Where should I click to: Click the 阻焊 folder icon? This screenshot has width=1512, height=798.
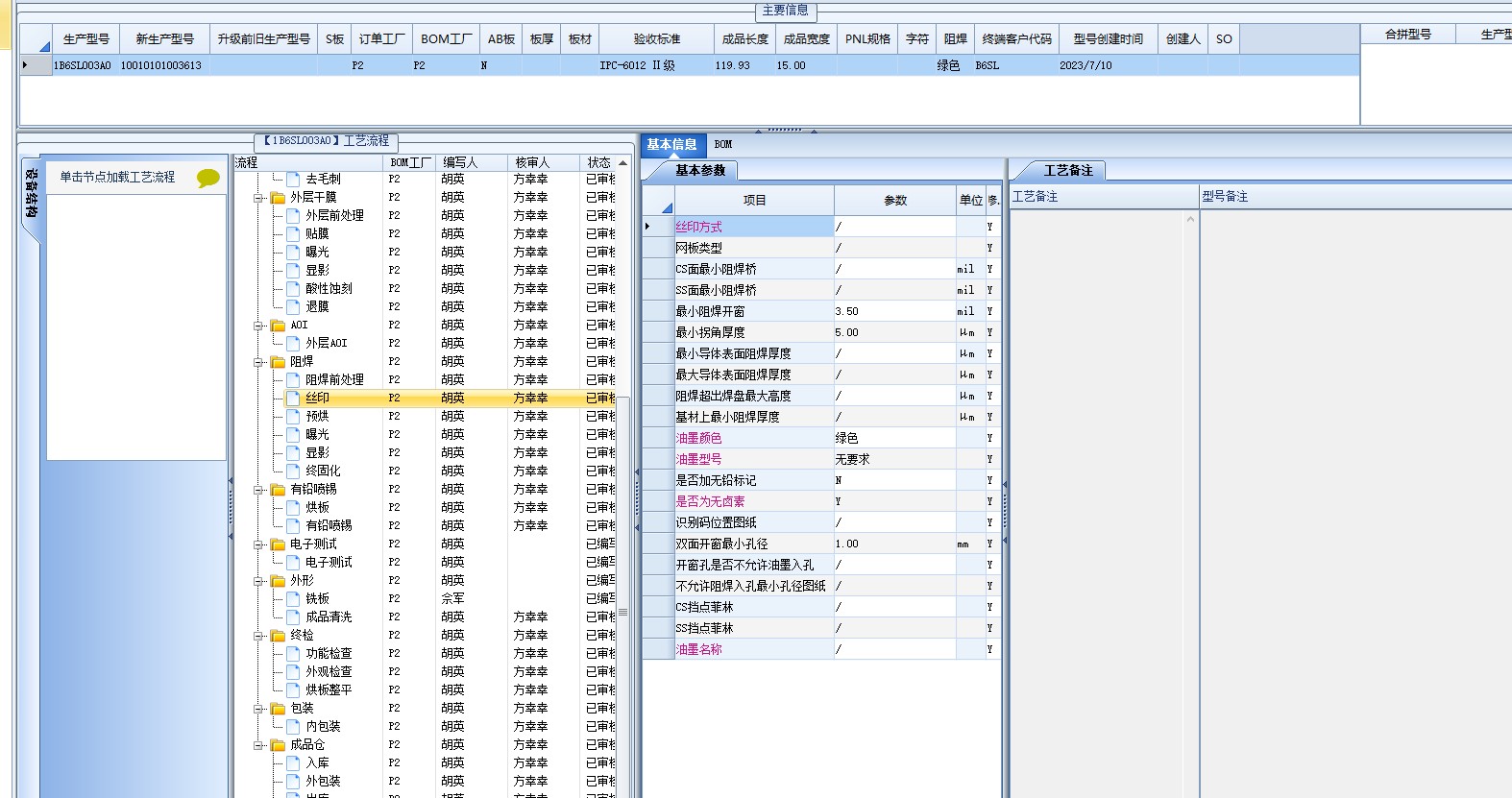point(278,362)
